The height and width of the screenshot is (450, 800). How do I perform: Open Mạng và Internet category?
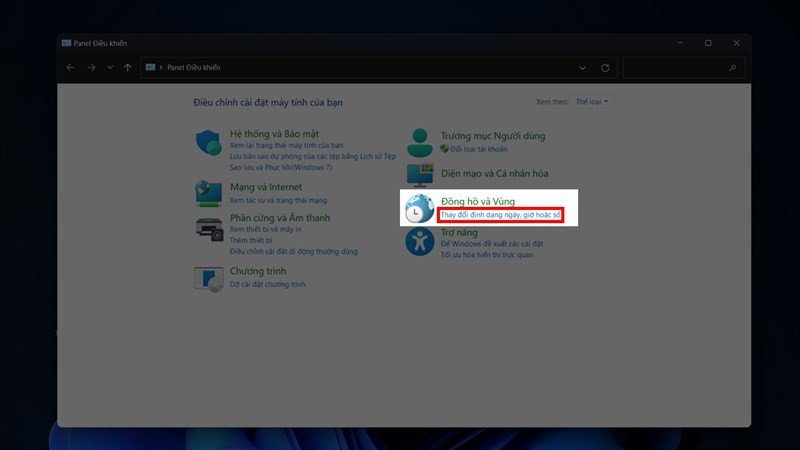[266, 187]
